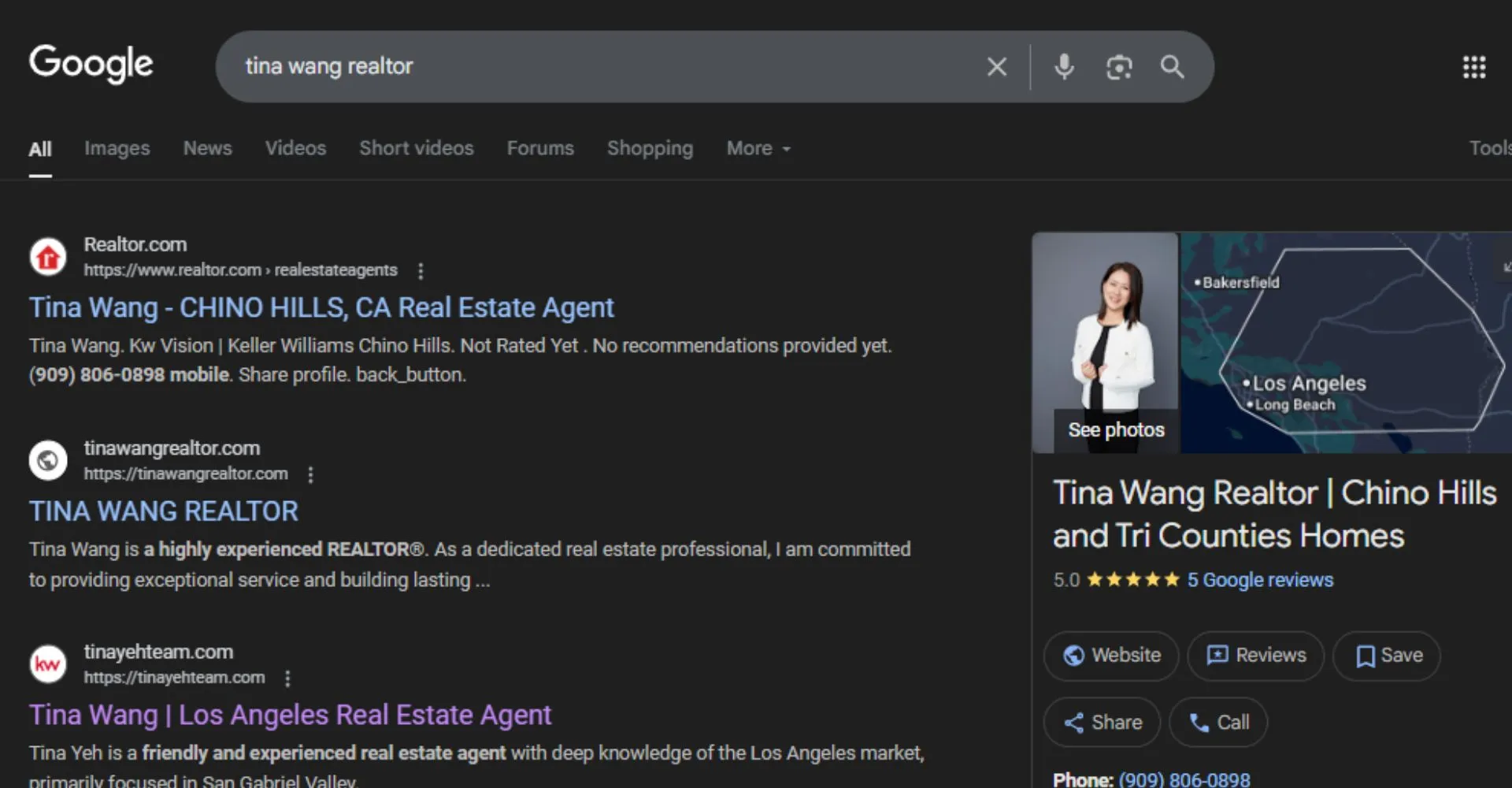Click into the search input field
Screen dimensions: 1512x788
pos(598,67)
